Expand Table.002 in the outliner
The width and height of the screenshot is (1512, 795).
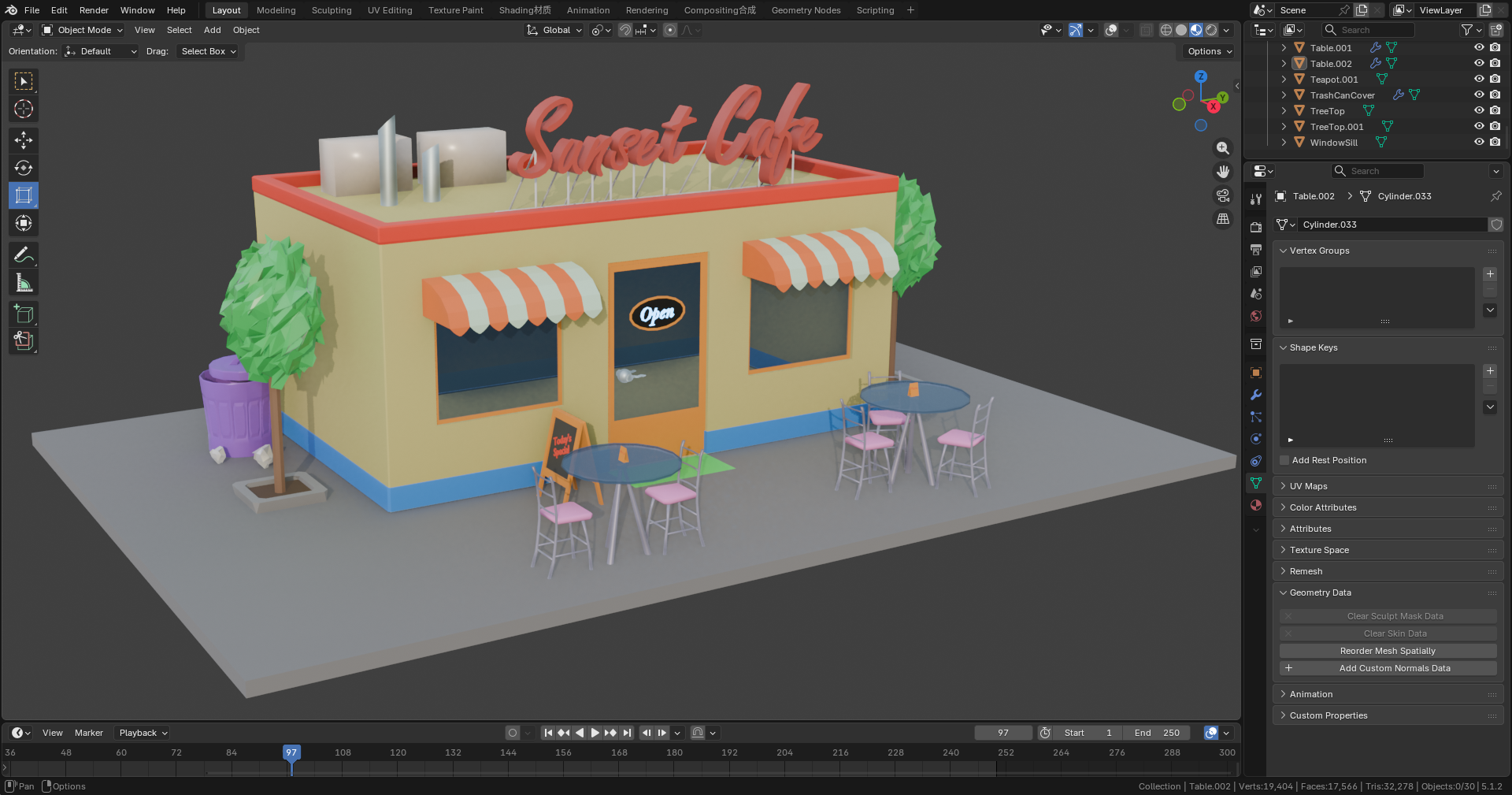pyautogui.click(x=1284, y=63)
